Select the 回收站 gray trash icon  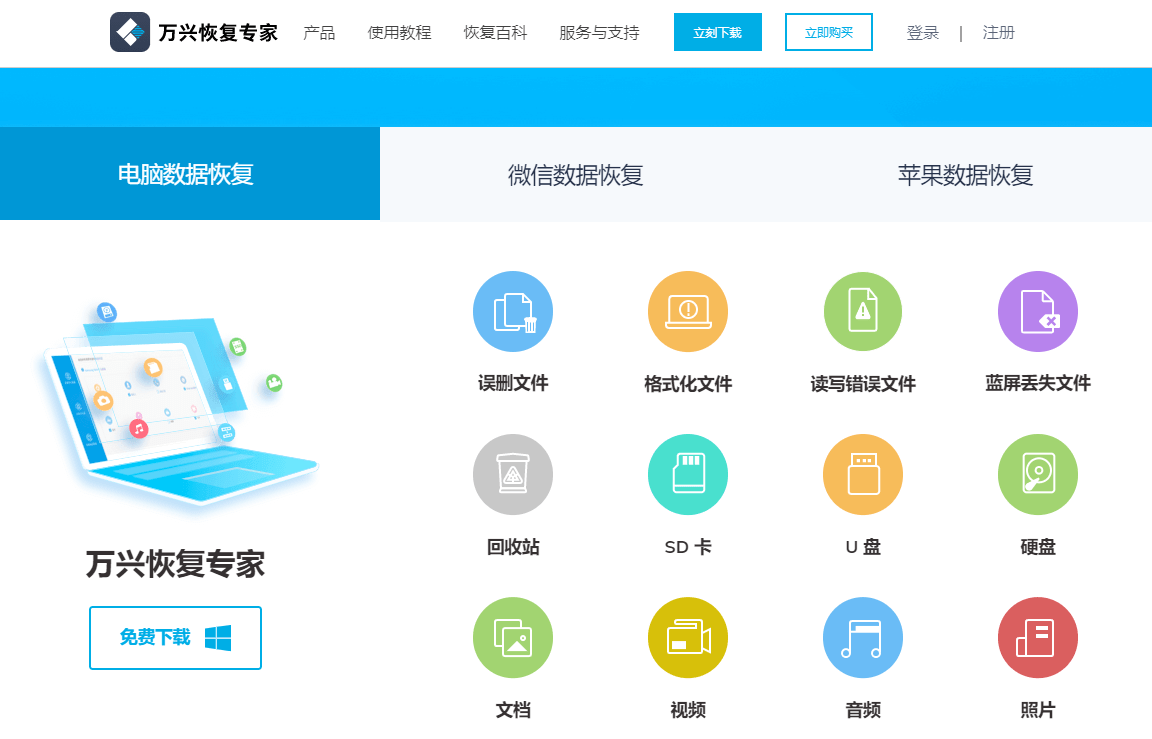click(x=513, y=475)
